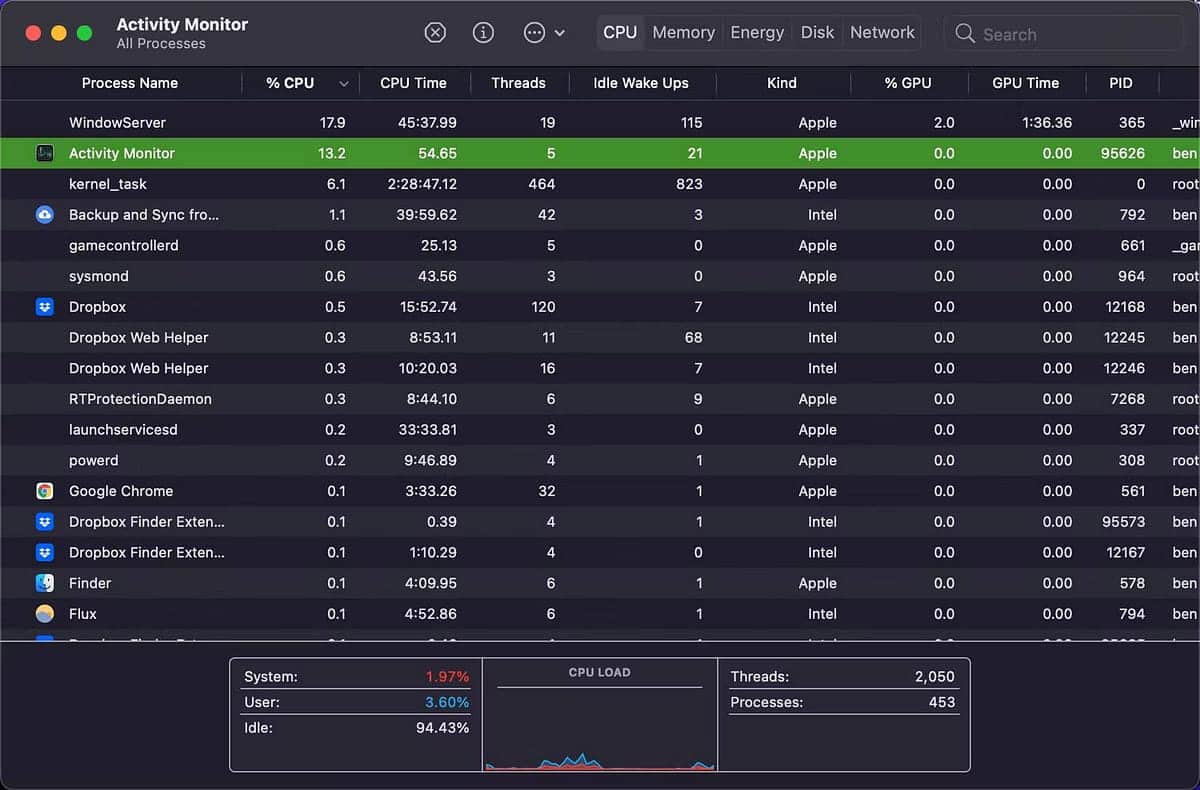Expand the dropdown arrow beside ellipsis button
Image resolution: width=1200 pixels, height=790 pixels.
560,33
